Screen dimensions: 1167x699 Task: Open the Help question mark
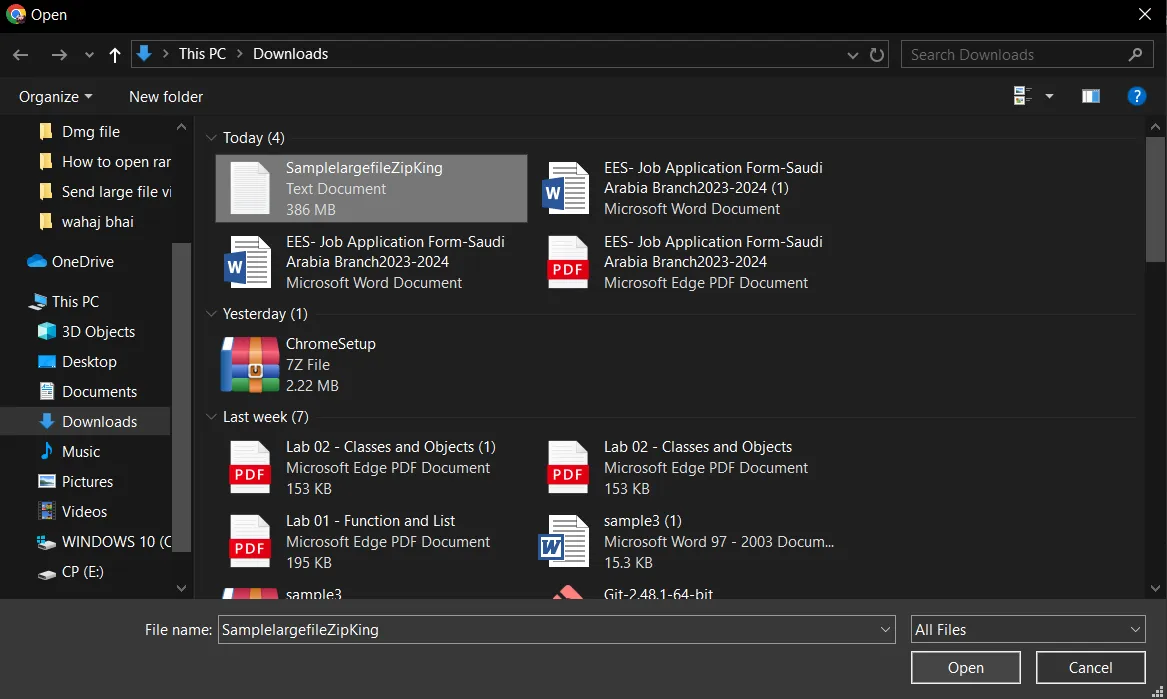coord(1136,96)
